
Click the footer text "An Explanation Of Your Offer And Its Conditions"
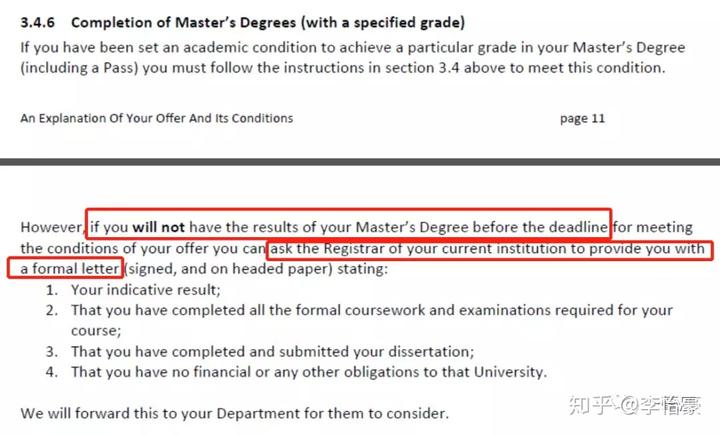pyautogui.click(x=157, y=118)
